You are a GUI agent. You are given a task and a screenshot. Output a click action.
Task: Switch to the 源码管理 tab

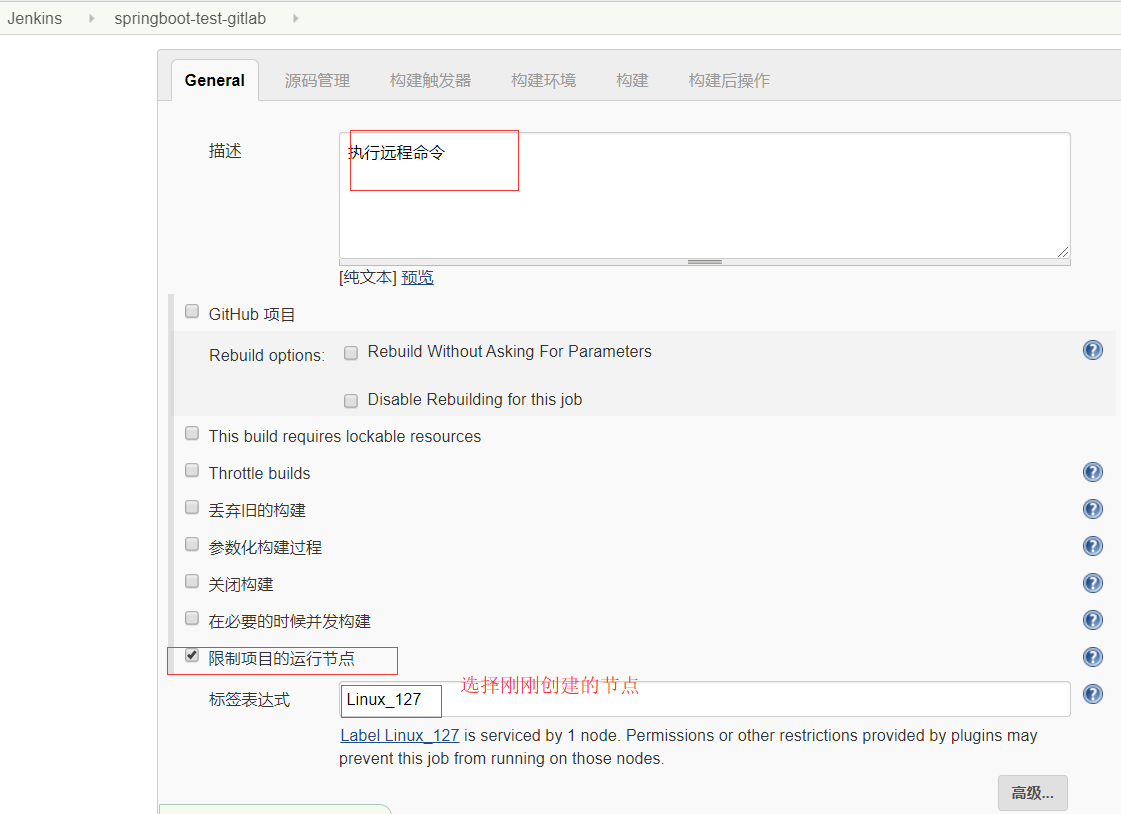click(x=317, y=80)
